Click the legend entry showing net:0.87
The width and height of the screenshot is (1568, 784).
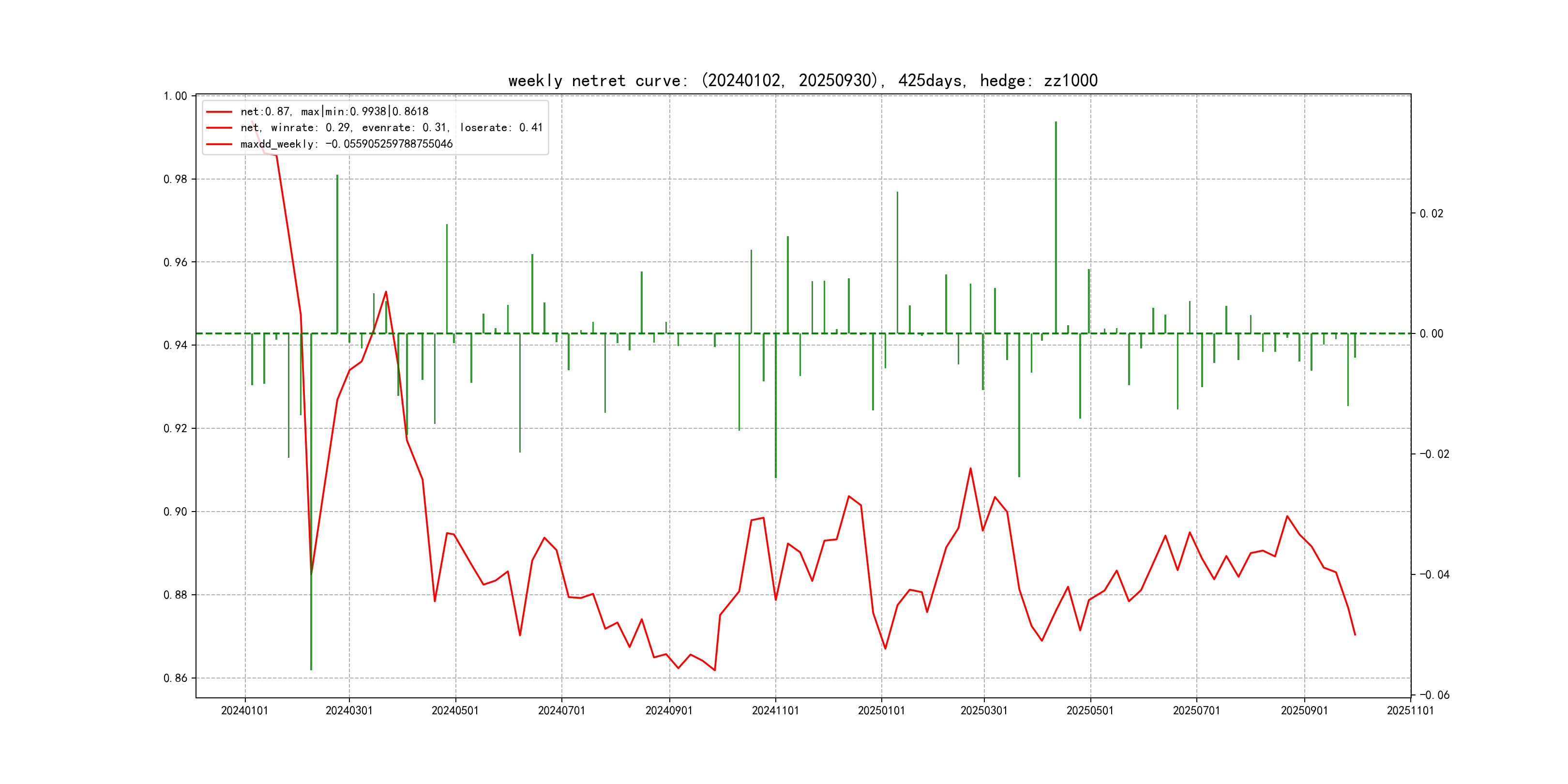pyautogui.click(x=334, y=111)
